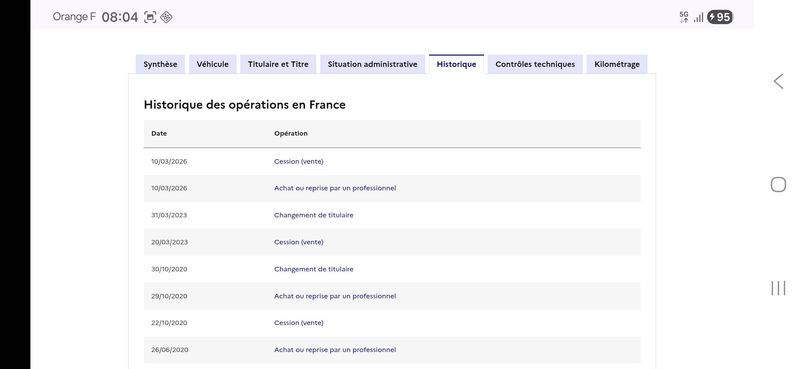Click the Opération column header
This screenshot has height=369, width=800.
click(x=291, y=134)
